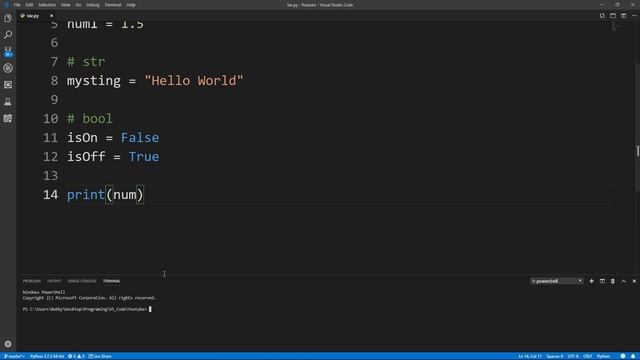Image resolution: width=640 pixels, height=360 pixels.
Task: Kill the terminal with the trash icon
Action: click(x=613, y=281)
